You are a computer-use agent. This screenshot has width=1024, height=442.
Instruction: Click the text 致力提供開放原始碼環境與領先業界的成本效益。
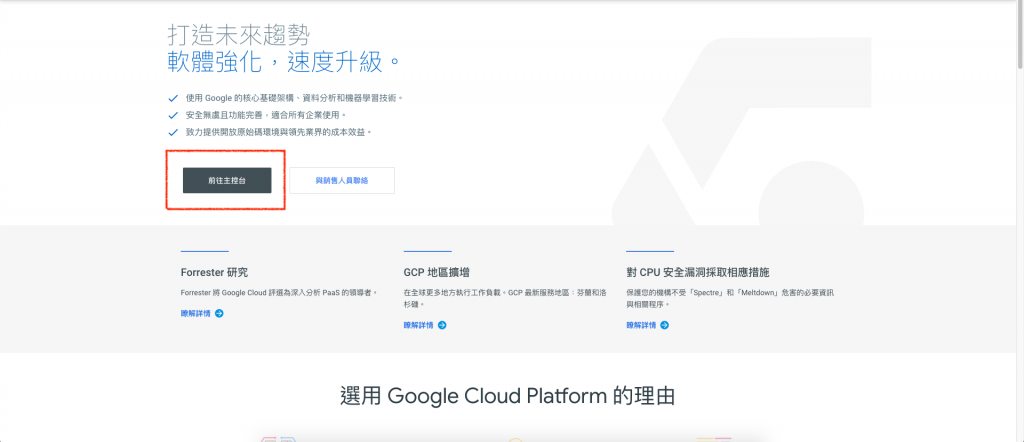pyautogui.click(x=279, y=133)
